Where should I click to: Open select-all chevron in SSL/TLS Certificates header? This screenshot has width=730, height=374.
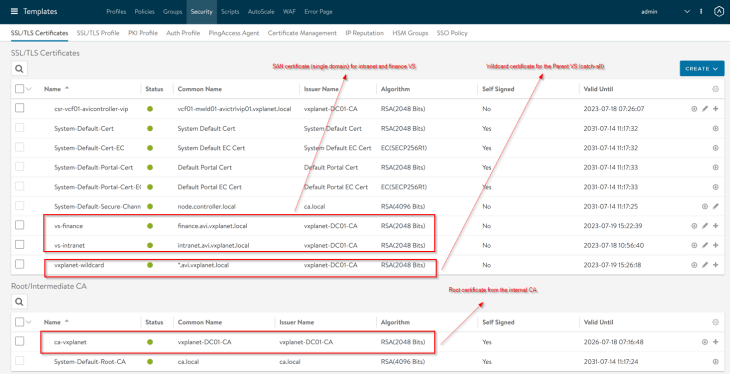coord(29,89)
